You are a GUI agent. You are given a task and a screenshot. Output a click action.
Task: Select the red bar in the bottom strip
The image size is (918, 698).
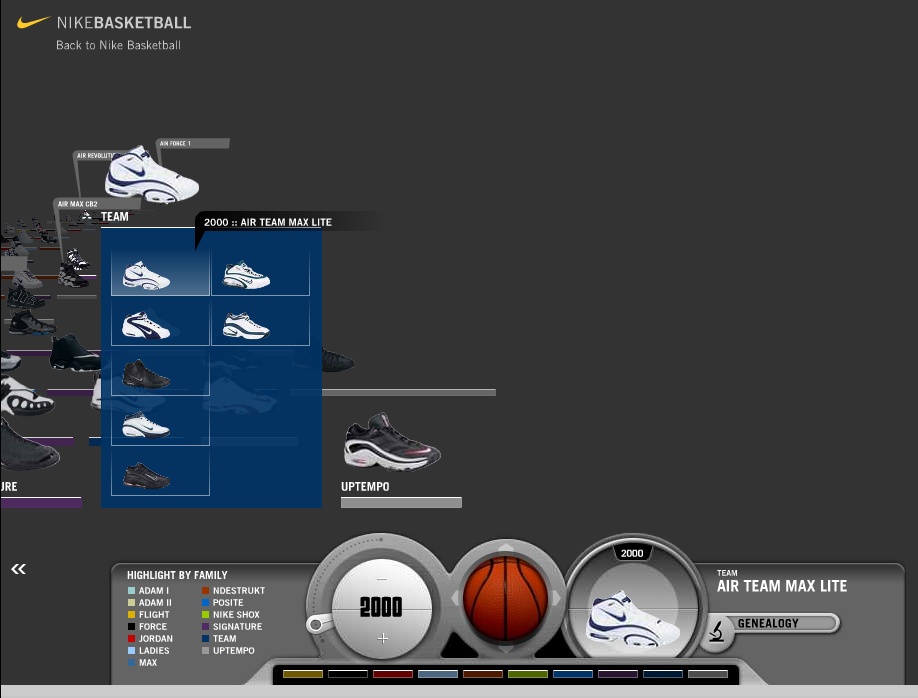pos(393,674)
